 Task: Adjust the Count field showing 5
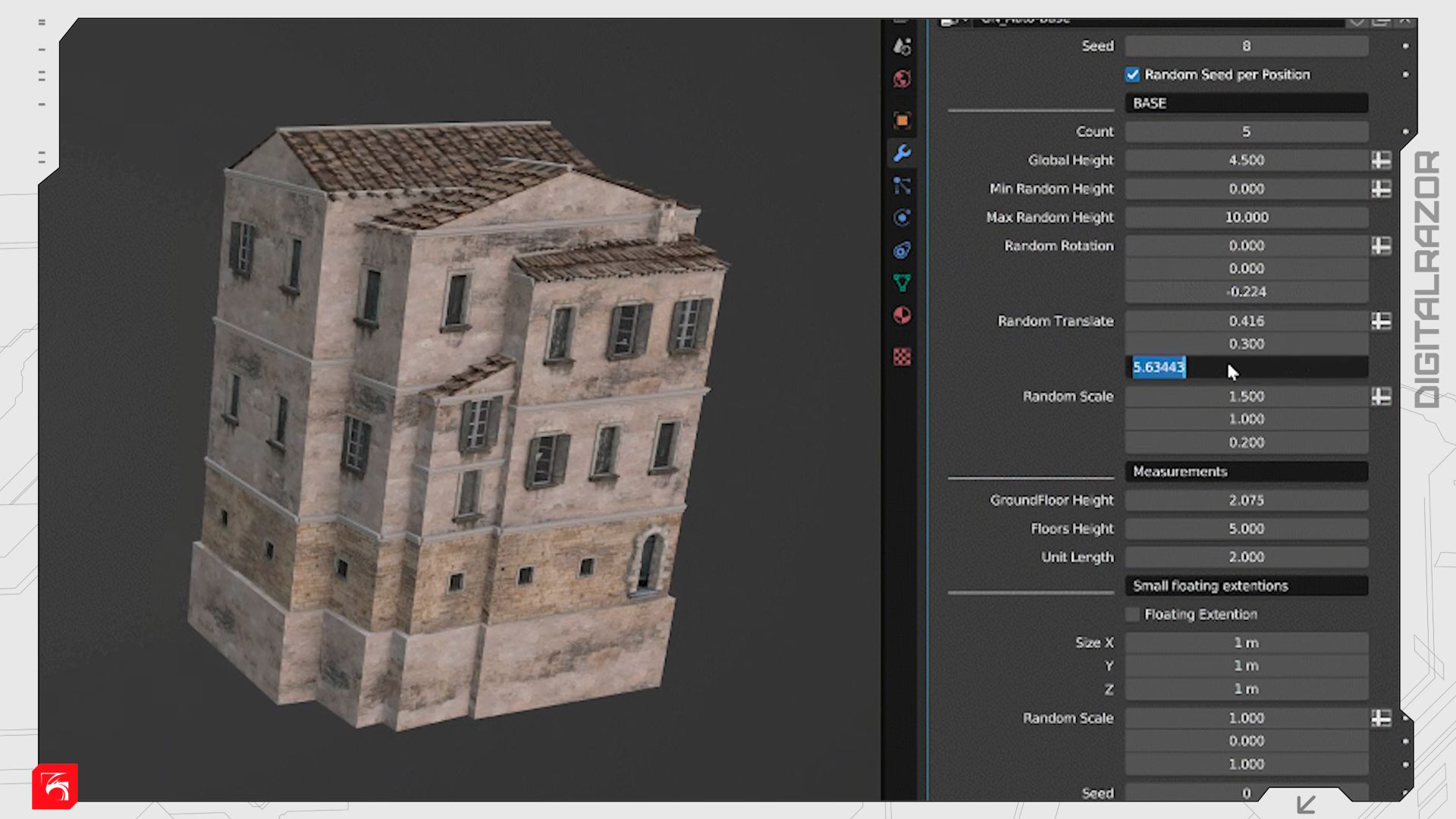pos(1246,132)
